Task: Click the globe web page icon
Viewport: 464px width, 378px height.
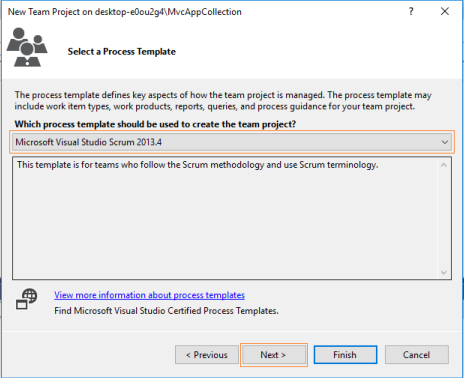Action: 27,299
